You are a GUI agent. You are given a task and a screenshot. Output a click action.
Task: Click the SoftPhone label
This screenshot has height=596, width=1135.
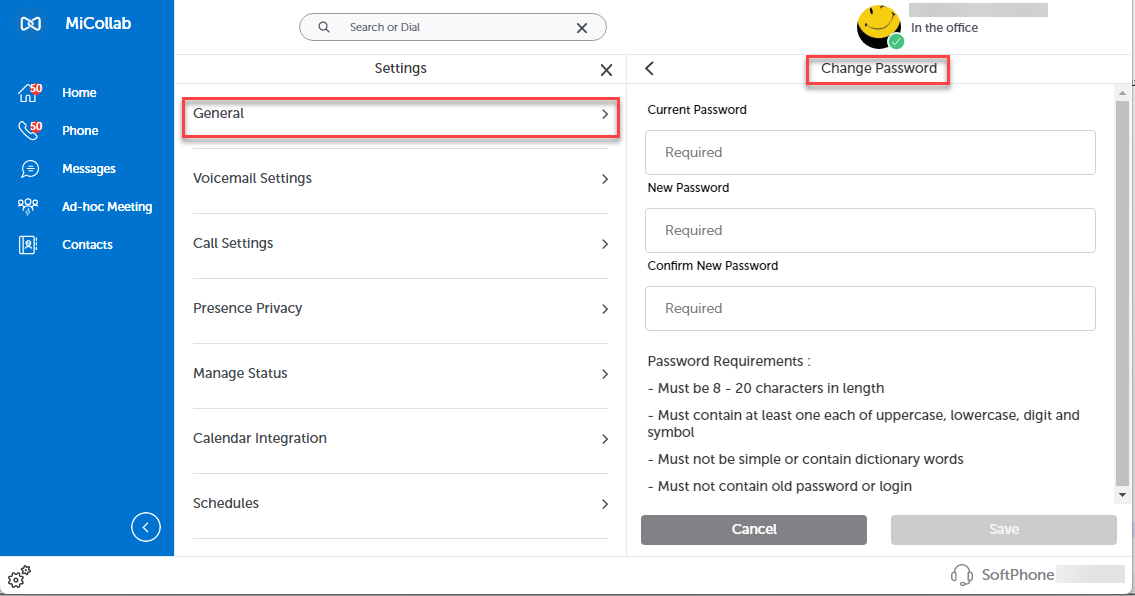(1018, 575)
